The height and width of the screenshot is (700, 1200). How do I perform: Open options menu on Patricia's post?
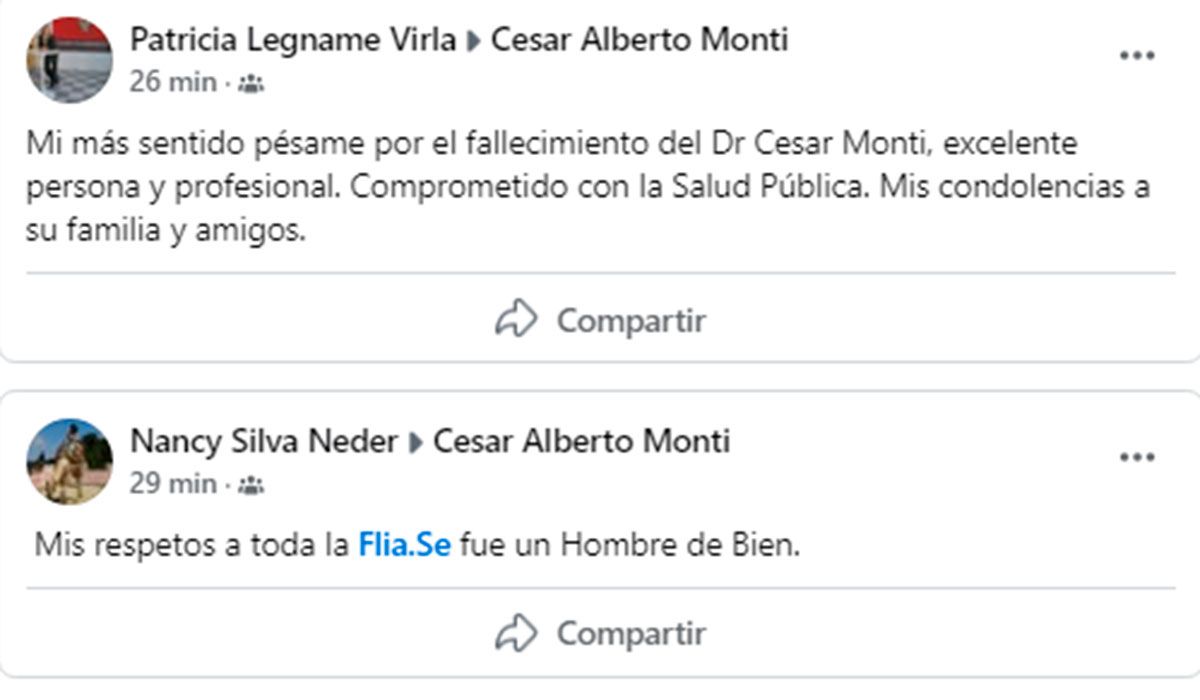tap(1137, 56)
